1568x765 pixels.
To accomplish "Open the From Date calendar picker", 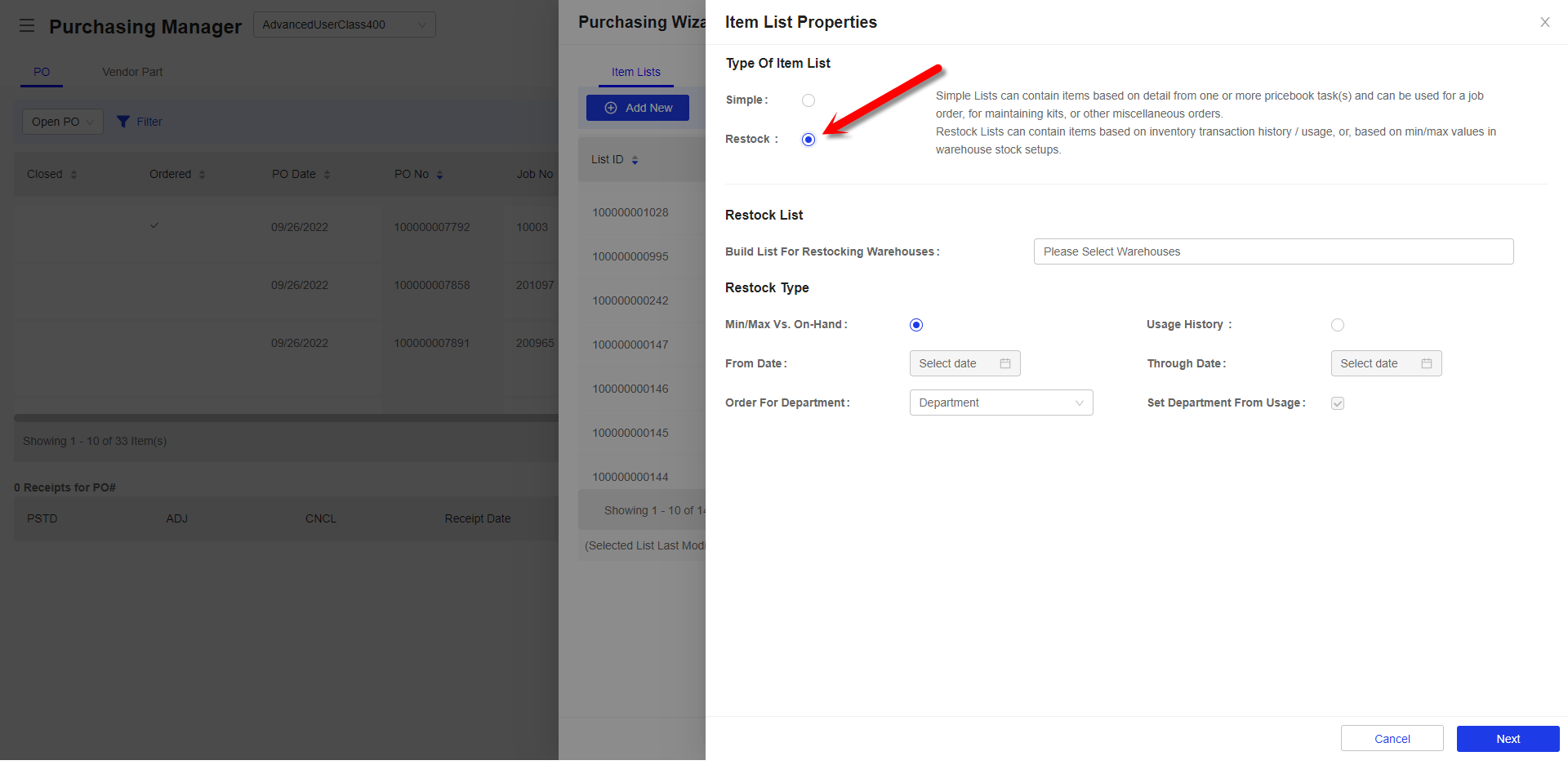I will (x=1005, y=363).
